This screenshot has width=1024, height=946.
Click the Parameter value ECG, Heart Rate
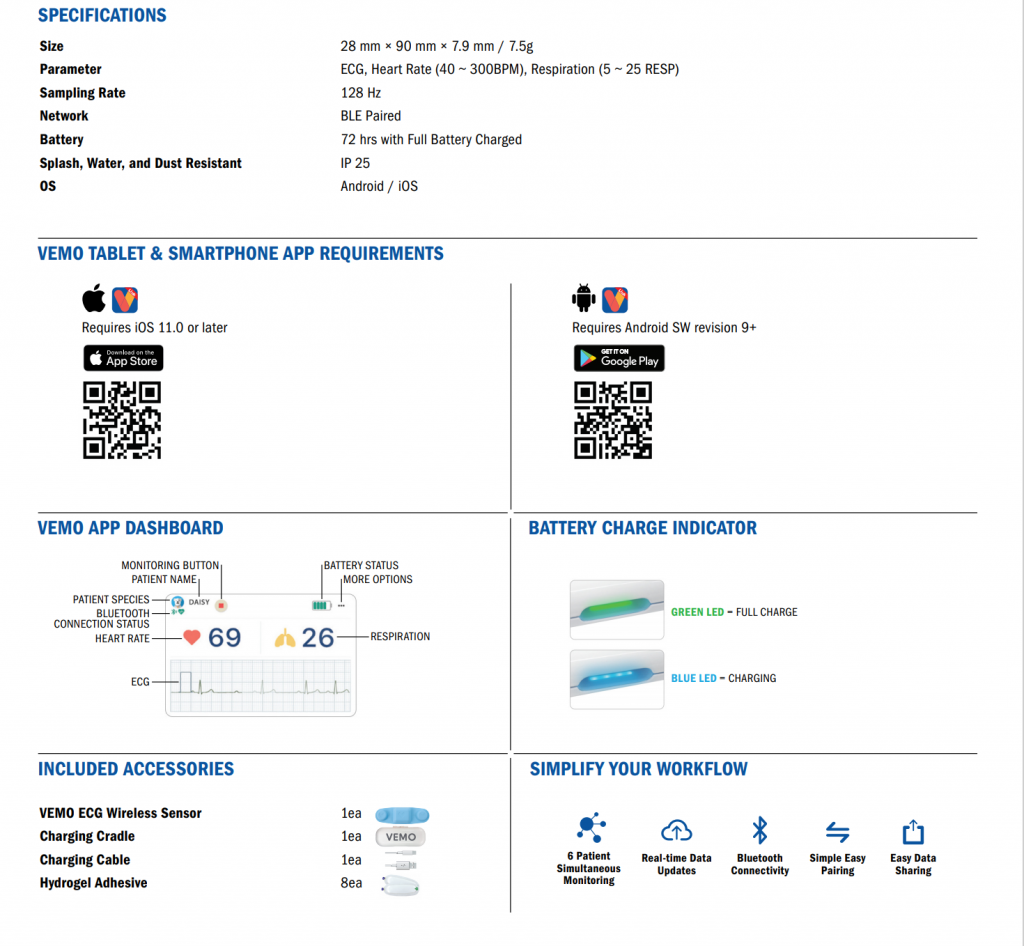[x=509, y=69]
